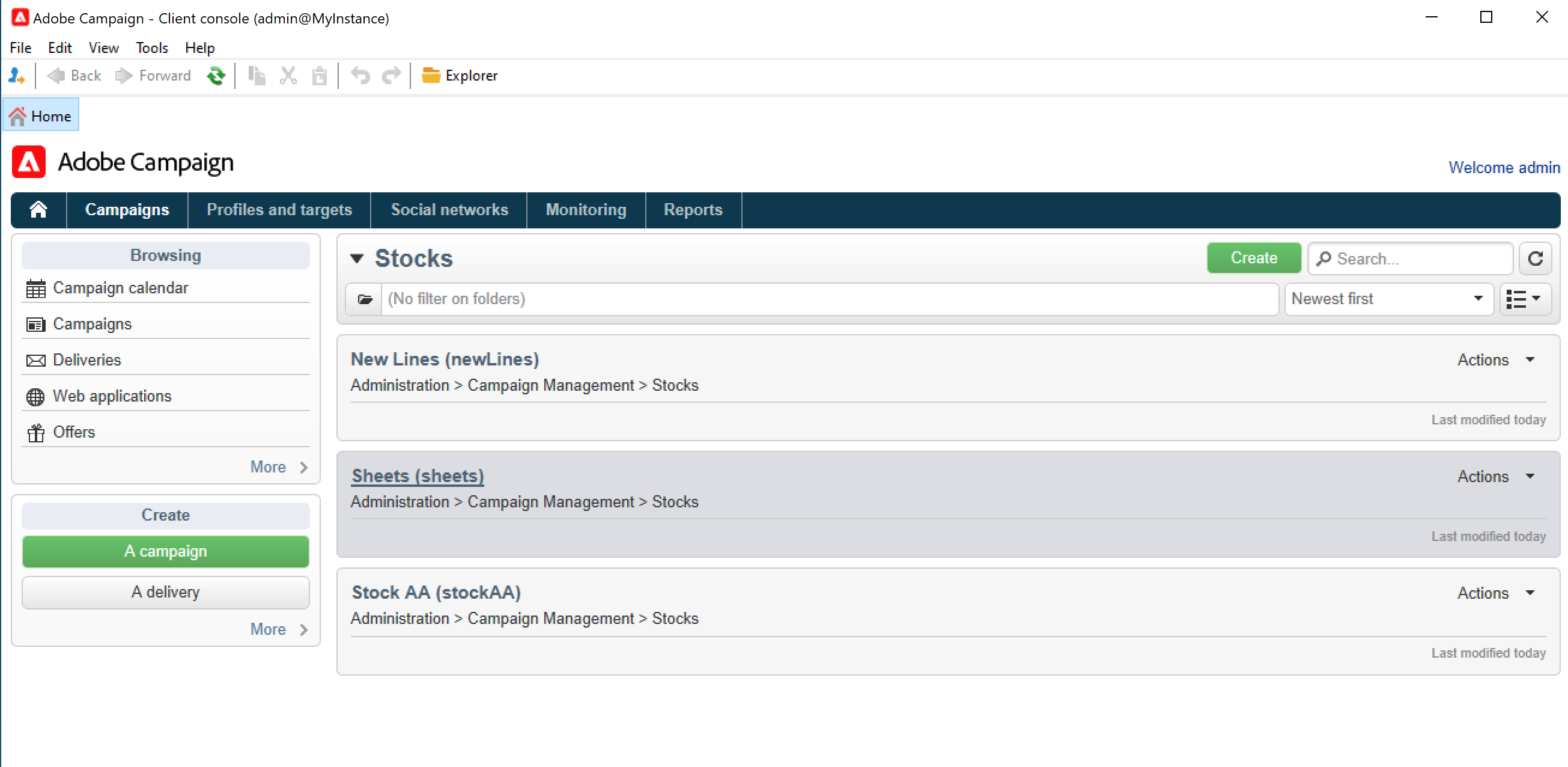This screenshot has height=767, width=1568.
Task: Collapse the Stocks section triangle
Action: 357,258
